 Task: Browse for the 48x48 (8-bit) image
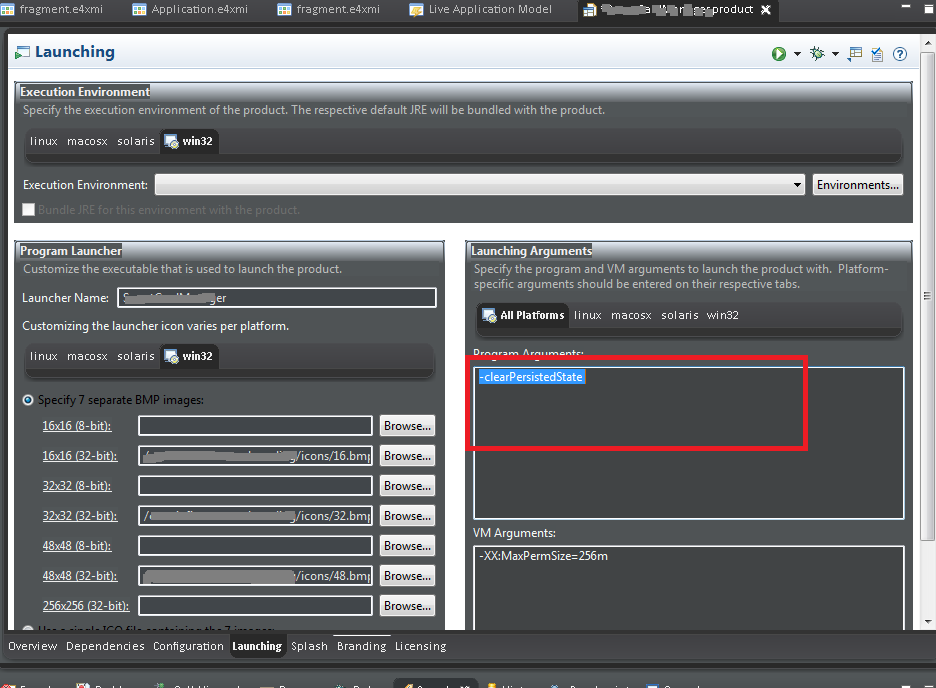click(x=407, y=546)
